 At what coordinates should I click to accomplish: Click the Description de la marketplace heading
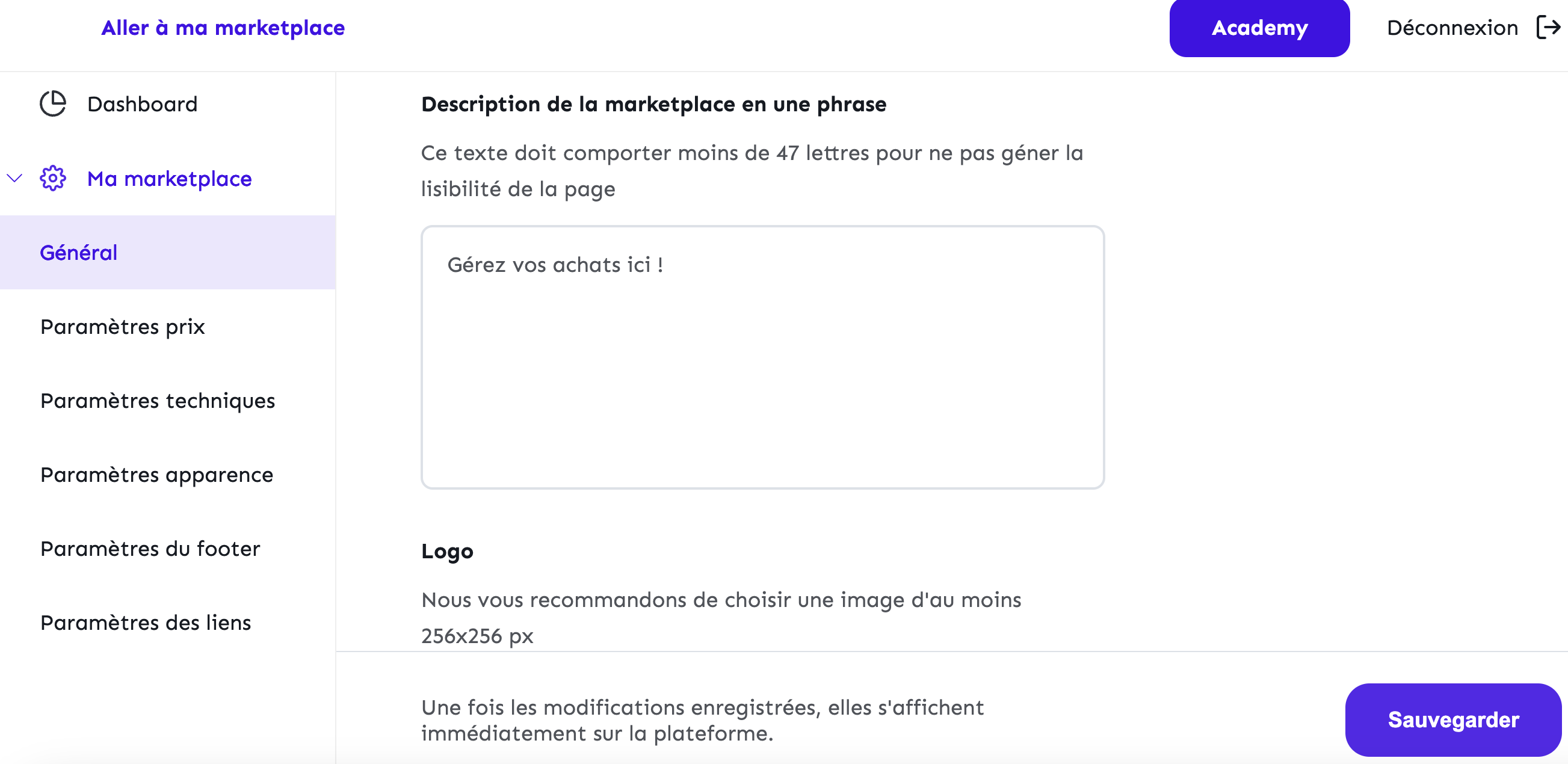(x=653, y=104)
